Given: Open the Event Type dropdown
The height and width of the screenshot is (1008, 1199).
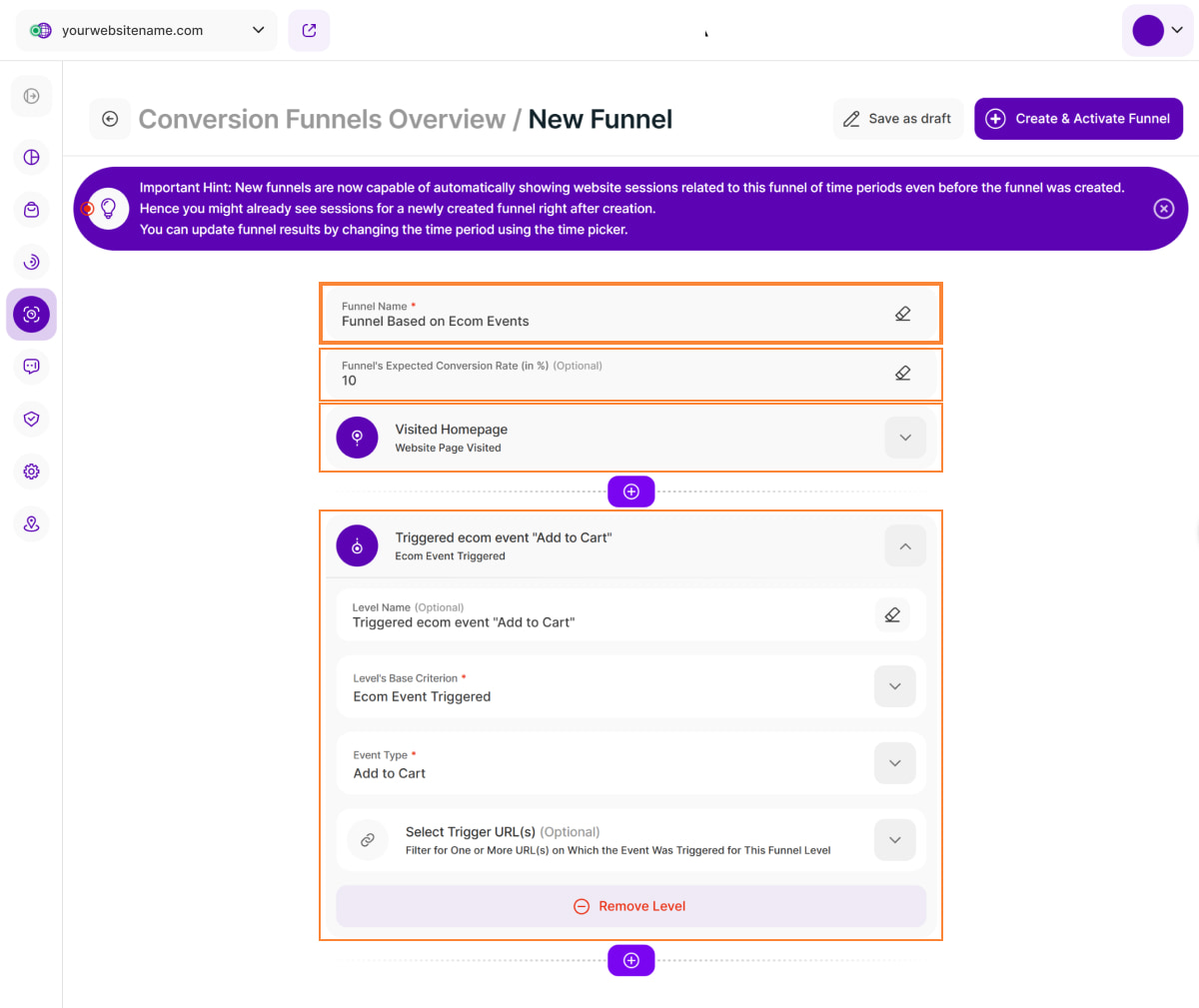Looking at the screenshot, I should click(894, 763).
